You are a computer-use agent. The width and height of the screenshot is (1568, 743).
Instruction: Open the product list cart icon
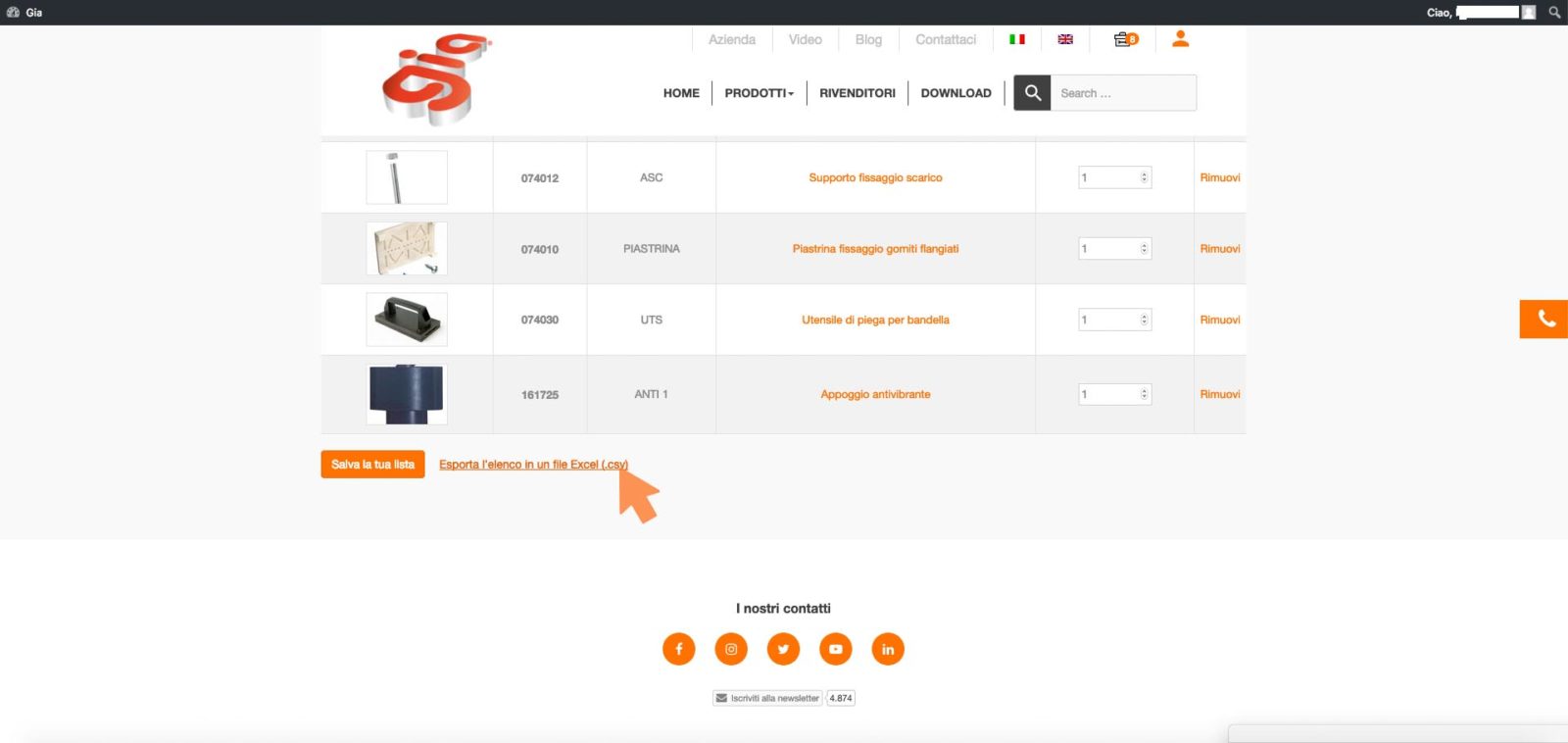click(x=1125, y=39)
